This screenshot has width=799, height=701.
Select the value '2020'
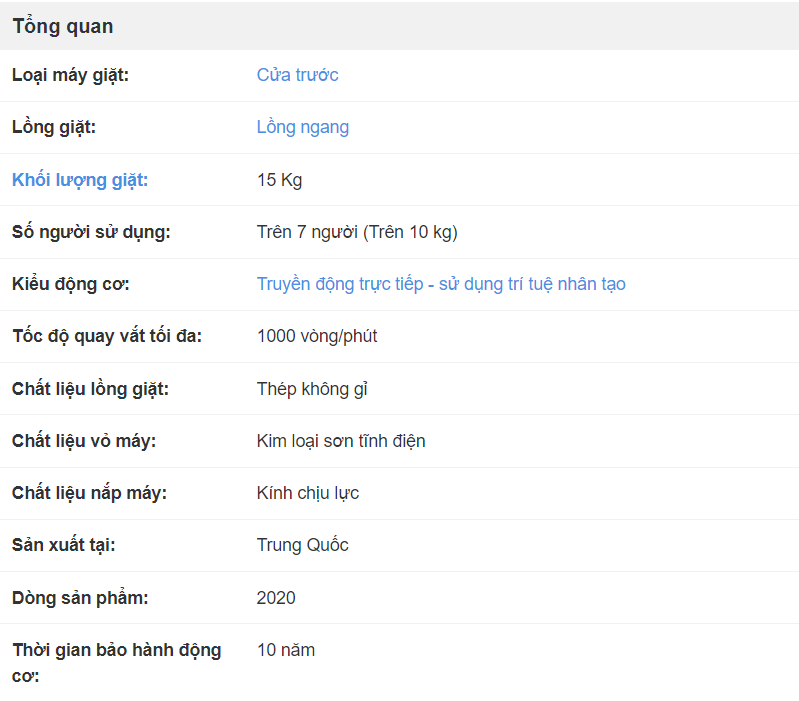(276, 598)
